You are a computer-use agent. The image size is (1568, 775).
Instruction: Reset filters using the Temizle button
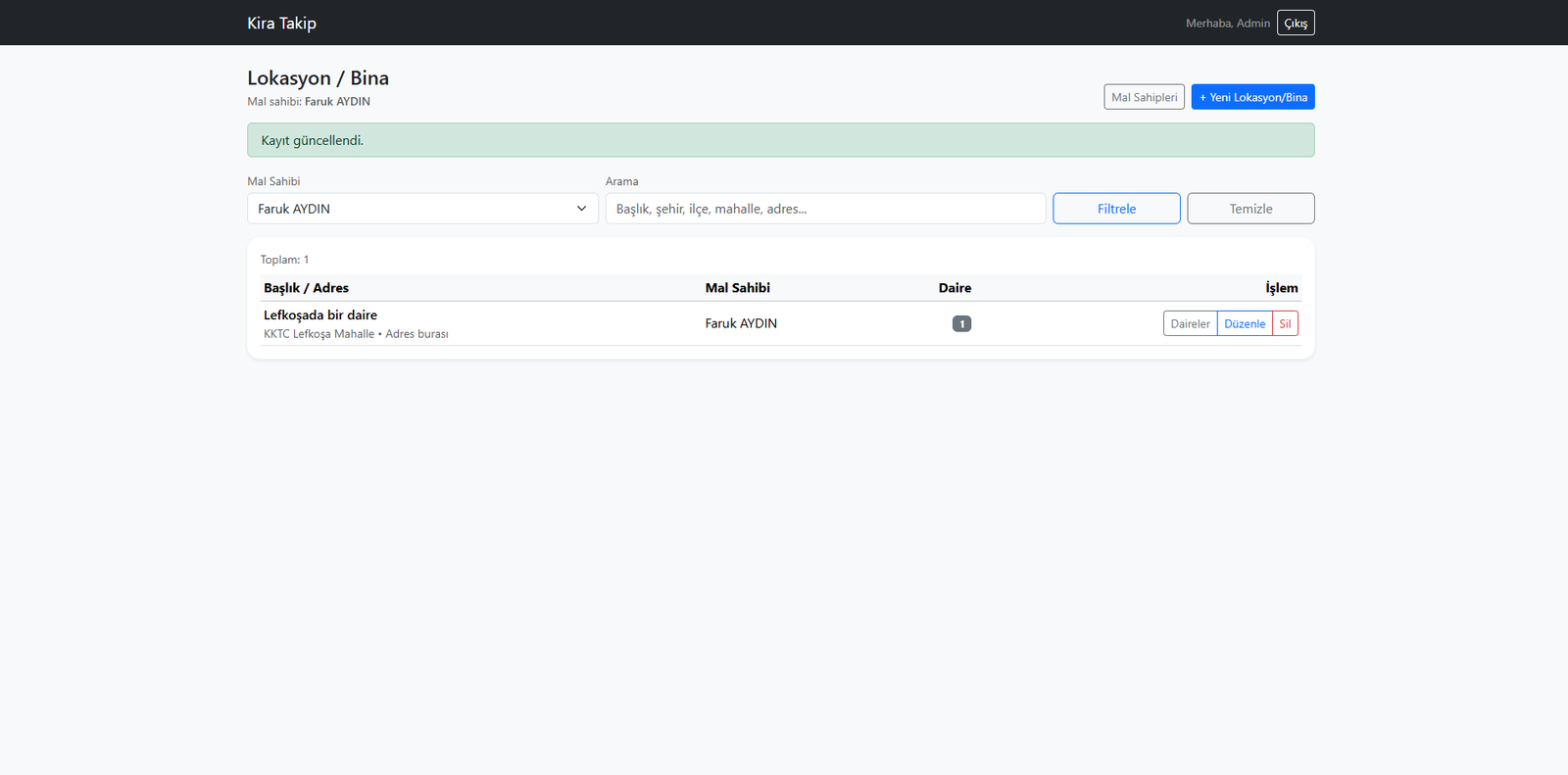coord(1250,209)
